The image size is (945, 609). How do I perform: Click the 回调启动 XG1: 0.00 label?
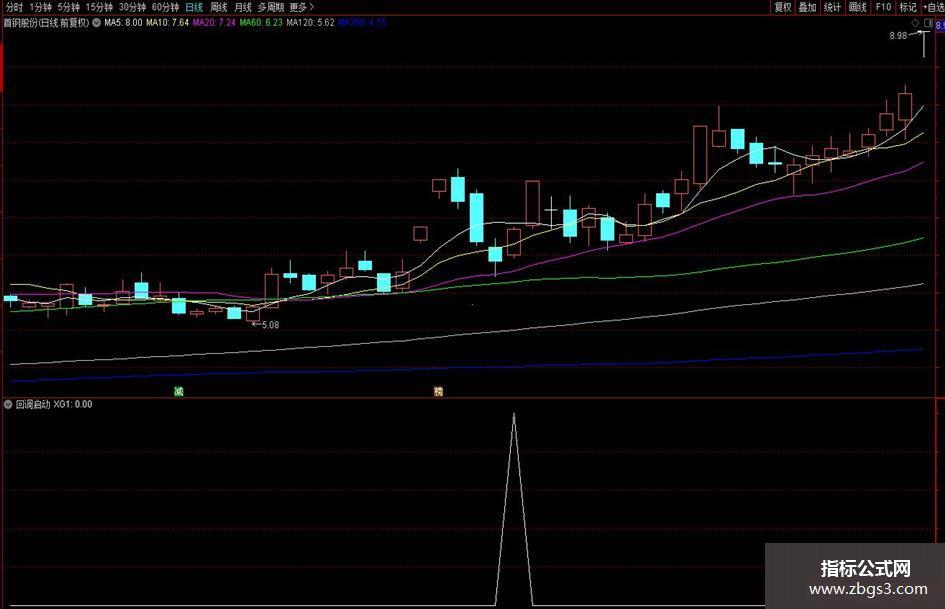point(54,405)
